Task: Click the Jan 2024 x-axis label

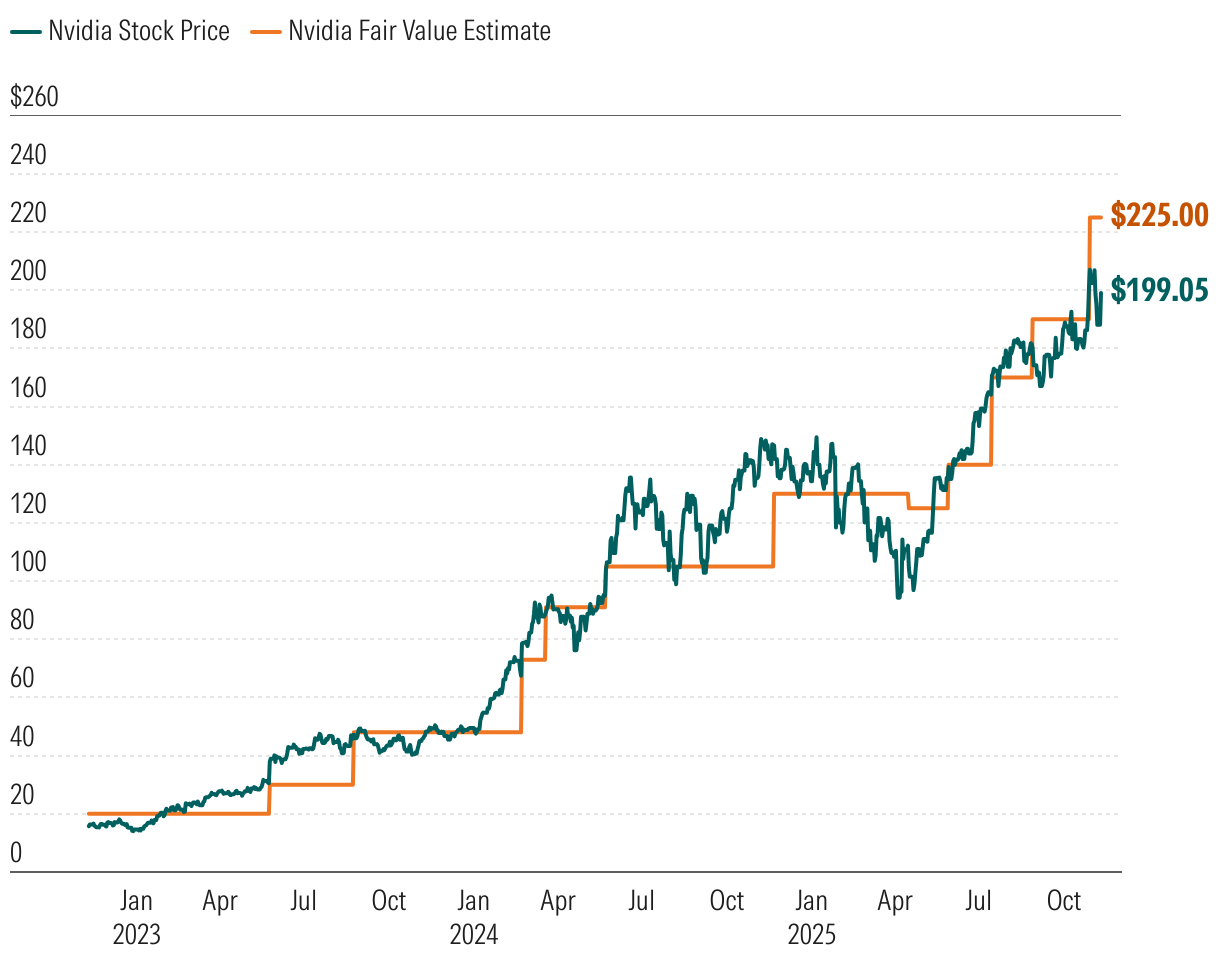Action: pyautogui.click(x=474, y=918)
